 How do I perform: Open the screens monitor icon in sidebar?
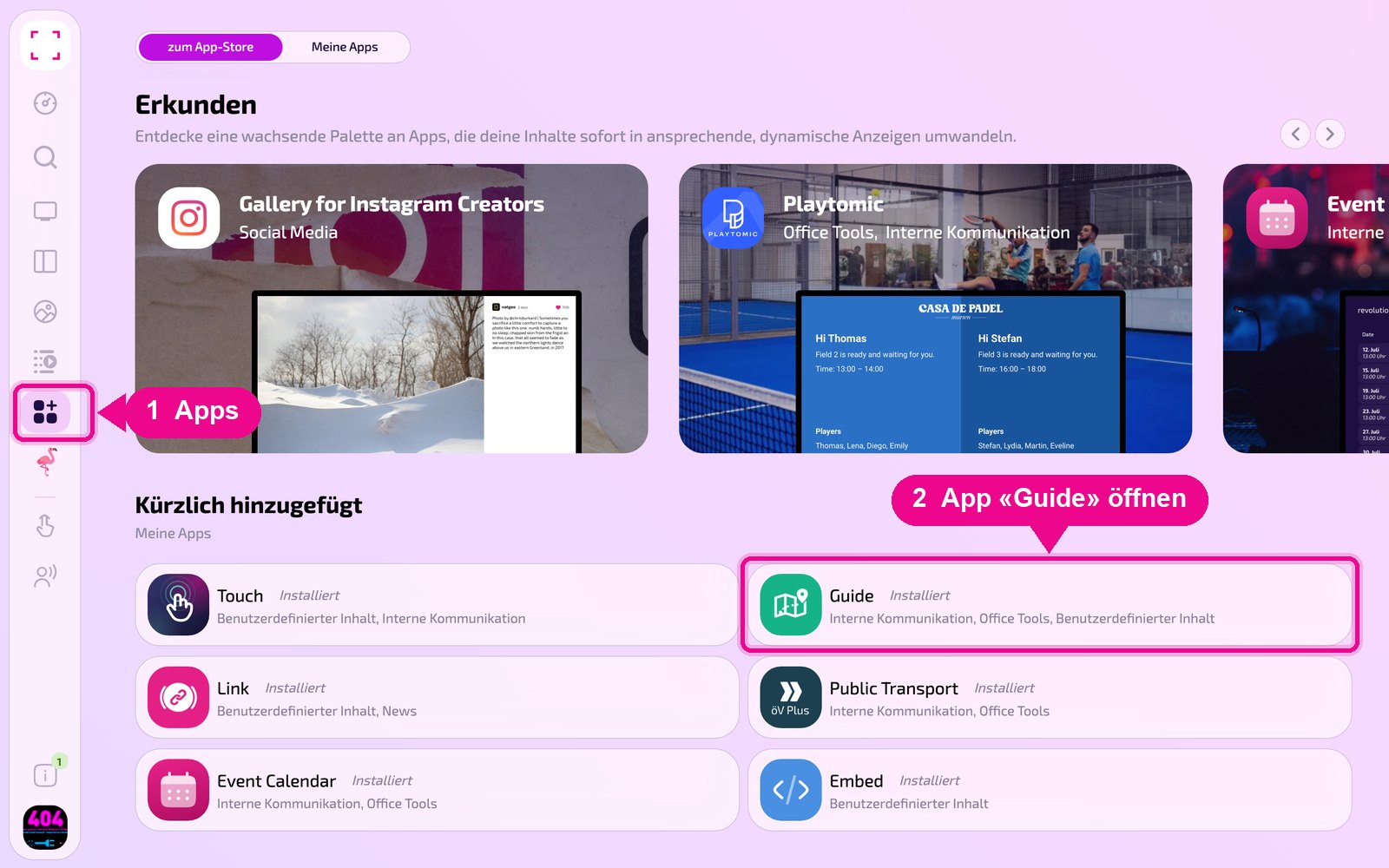[45, 211]
